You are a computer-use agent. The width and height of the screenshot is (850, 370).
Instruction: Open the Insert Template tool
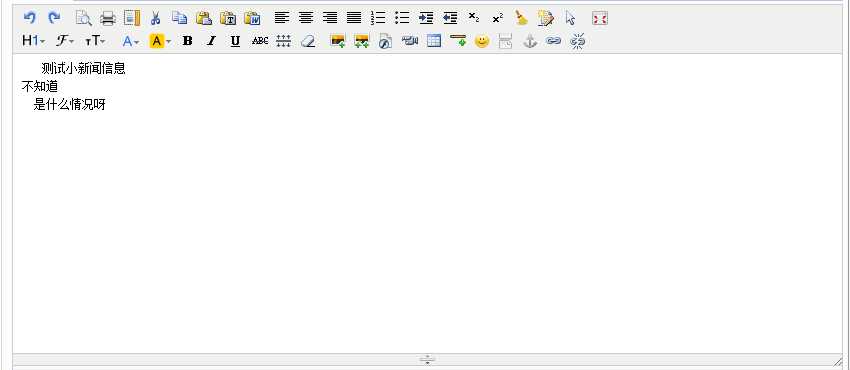click(x=132, y=18)
